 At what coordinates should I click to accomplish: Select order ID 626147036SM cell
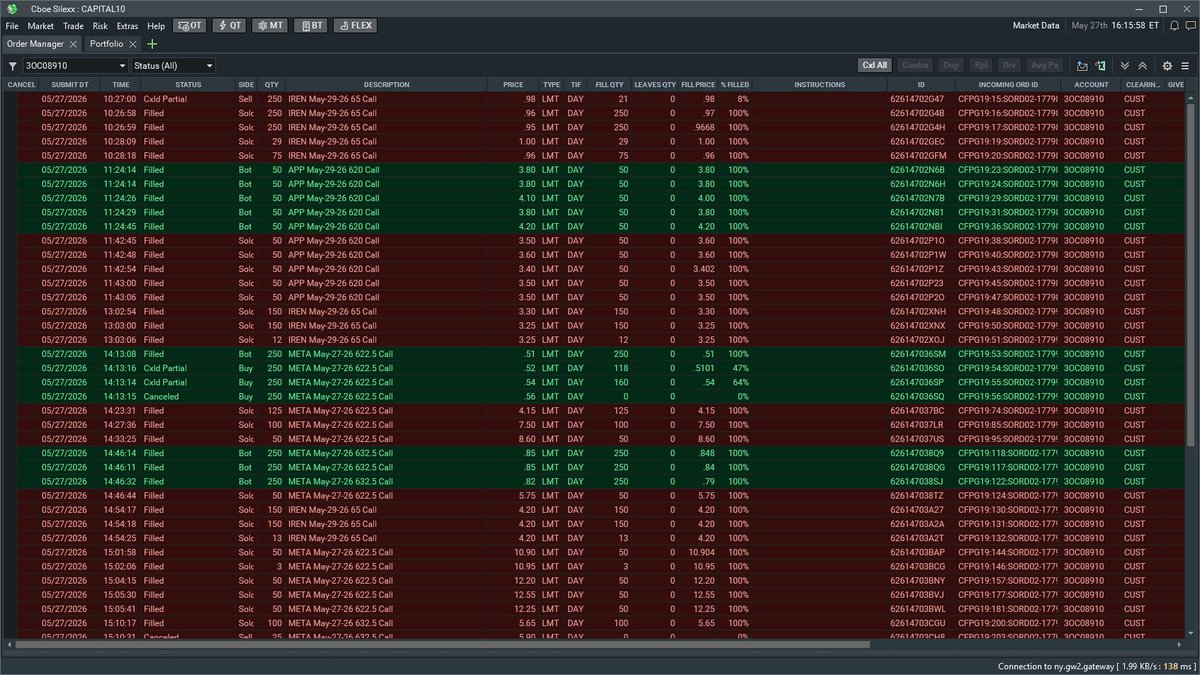[x=922, y=354]
